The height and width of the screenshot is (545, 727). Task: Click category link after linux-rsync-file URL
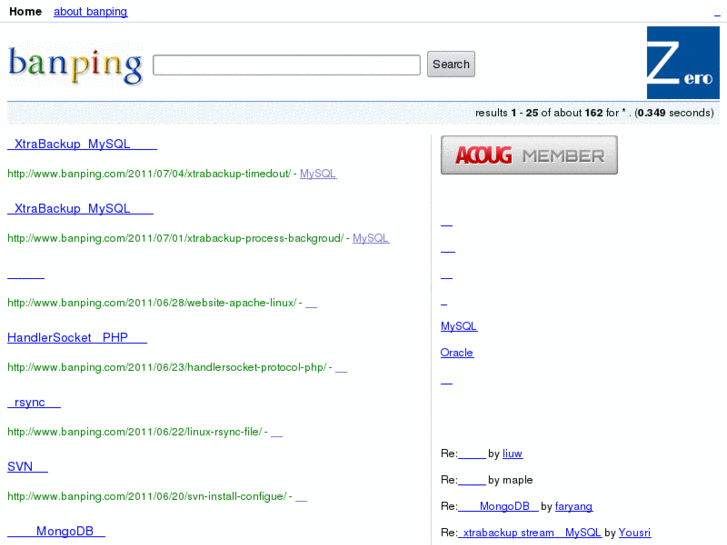[x=277, y=432]
